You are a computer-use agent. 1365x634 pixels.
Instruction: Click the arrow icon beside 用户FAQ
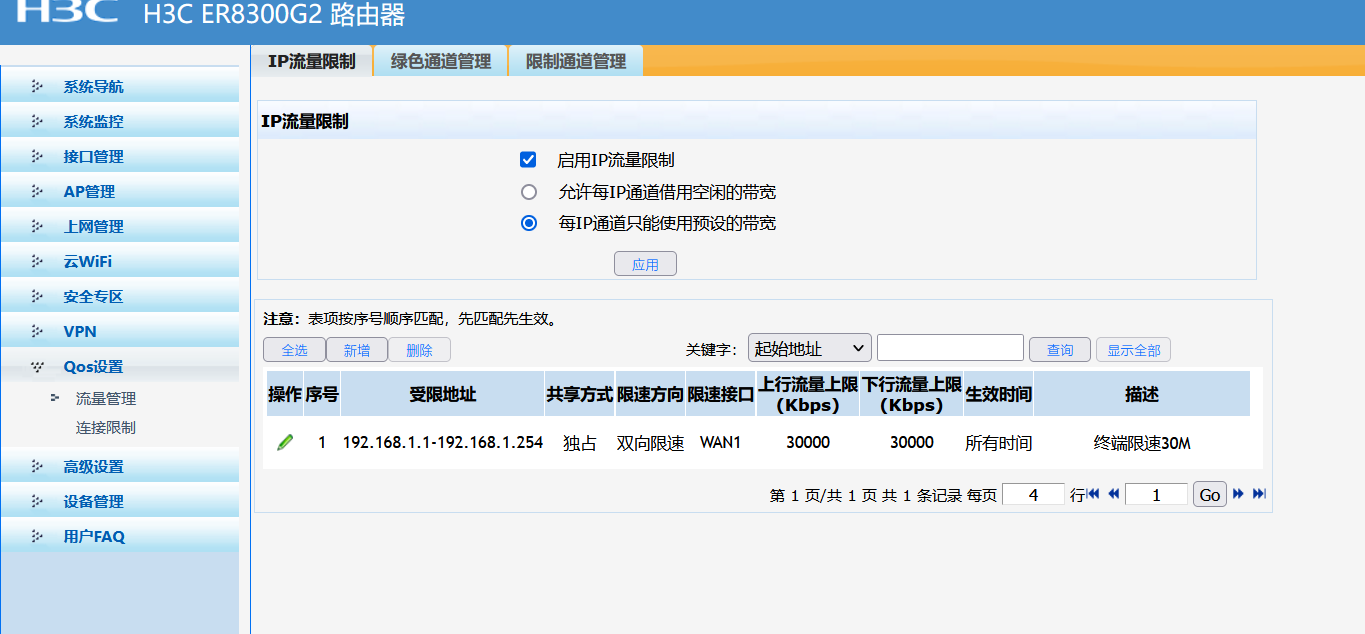(x=38, y=536)
